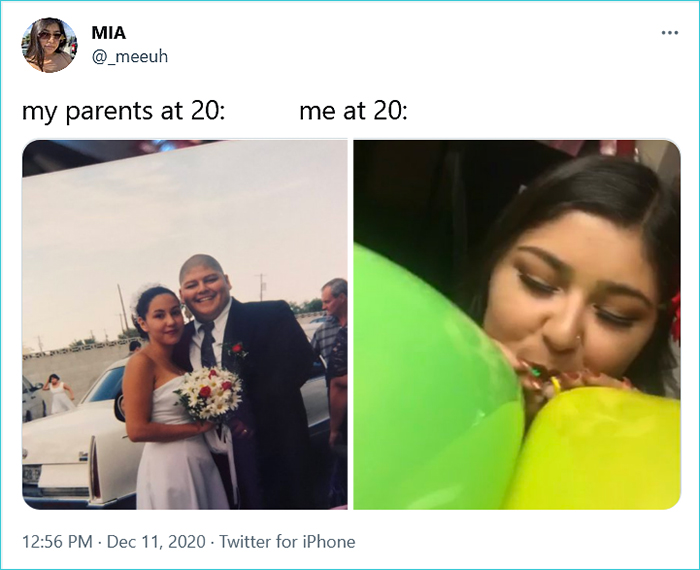The width and height of the screenshot is (700, 570).
Task: Click the display name MIA
Action: pos(109,33)
